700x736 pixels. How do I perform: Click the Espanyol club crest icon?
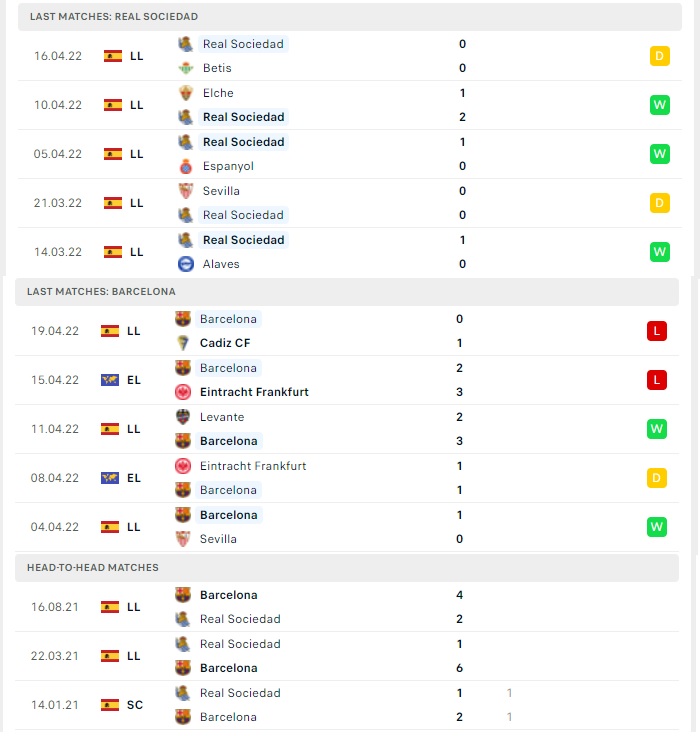[x=186, y=166]
